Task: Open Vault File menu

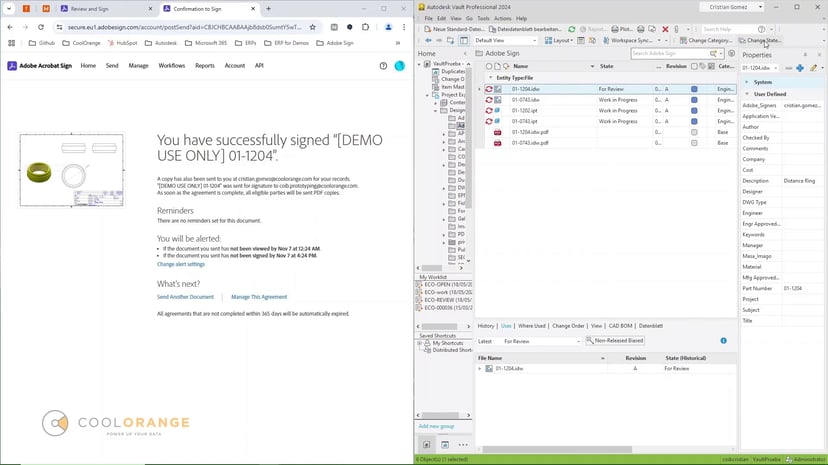Action: pos(428,18)
